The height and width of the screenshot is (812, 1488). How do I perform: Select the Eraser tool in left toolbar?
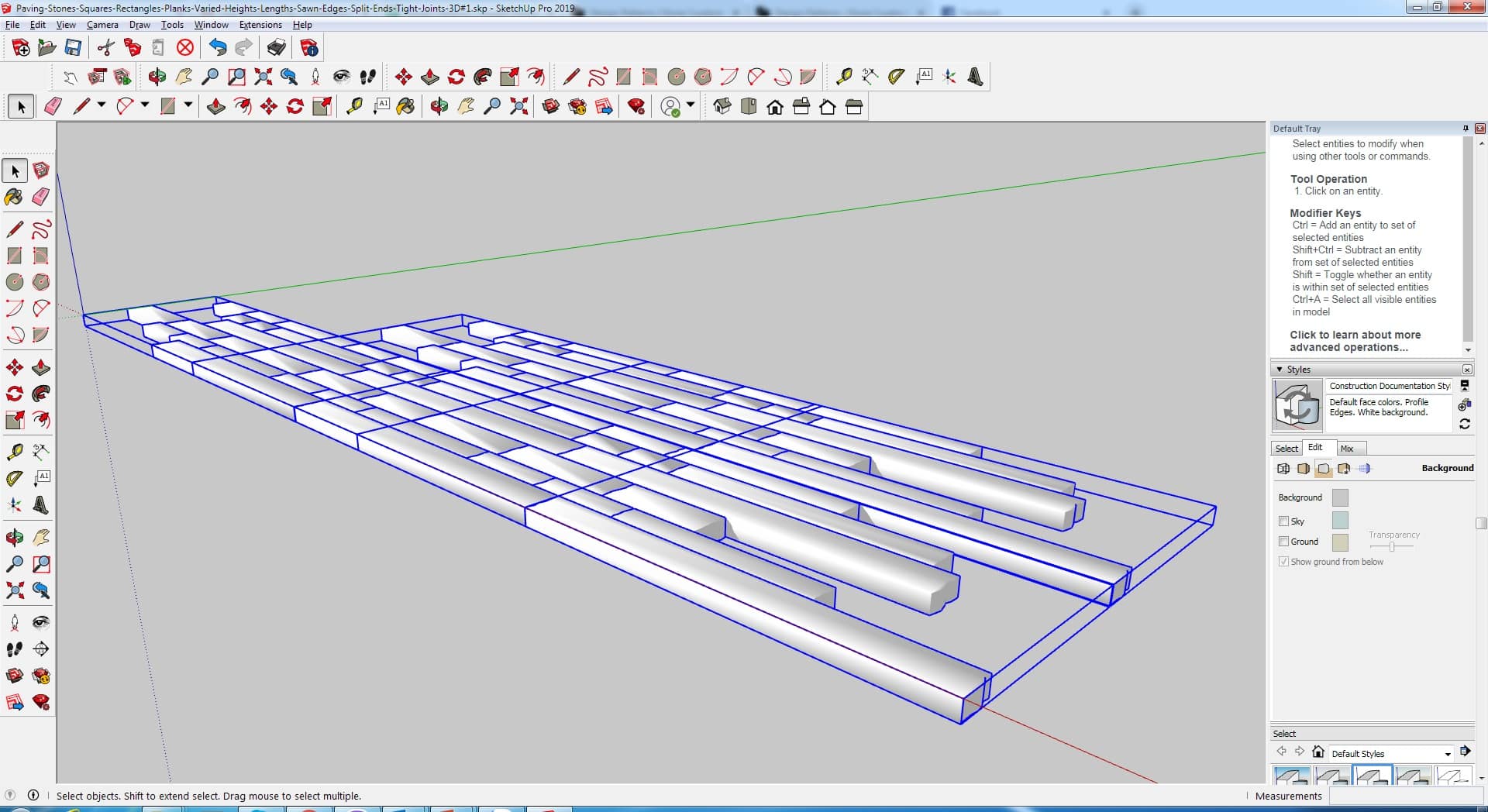[41, 197]
